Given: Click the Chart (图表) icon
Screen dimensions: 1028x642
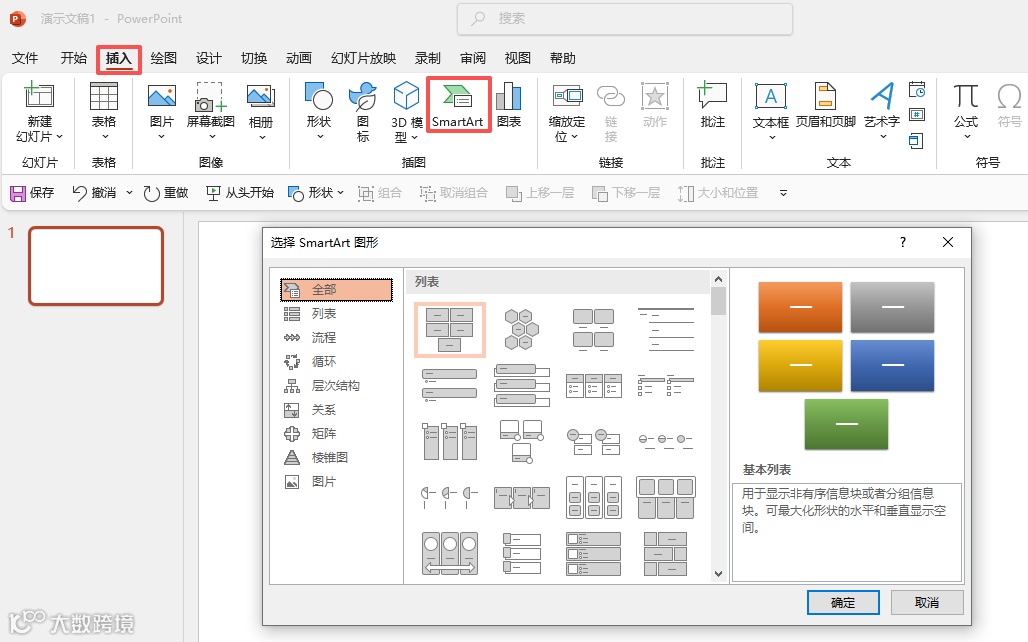Looking at the screenshot, I should pos(509,96).
